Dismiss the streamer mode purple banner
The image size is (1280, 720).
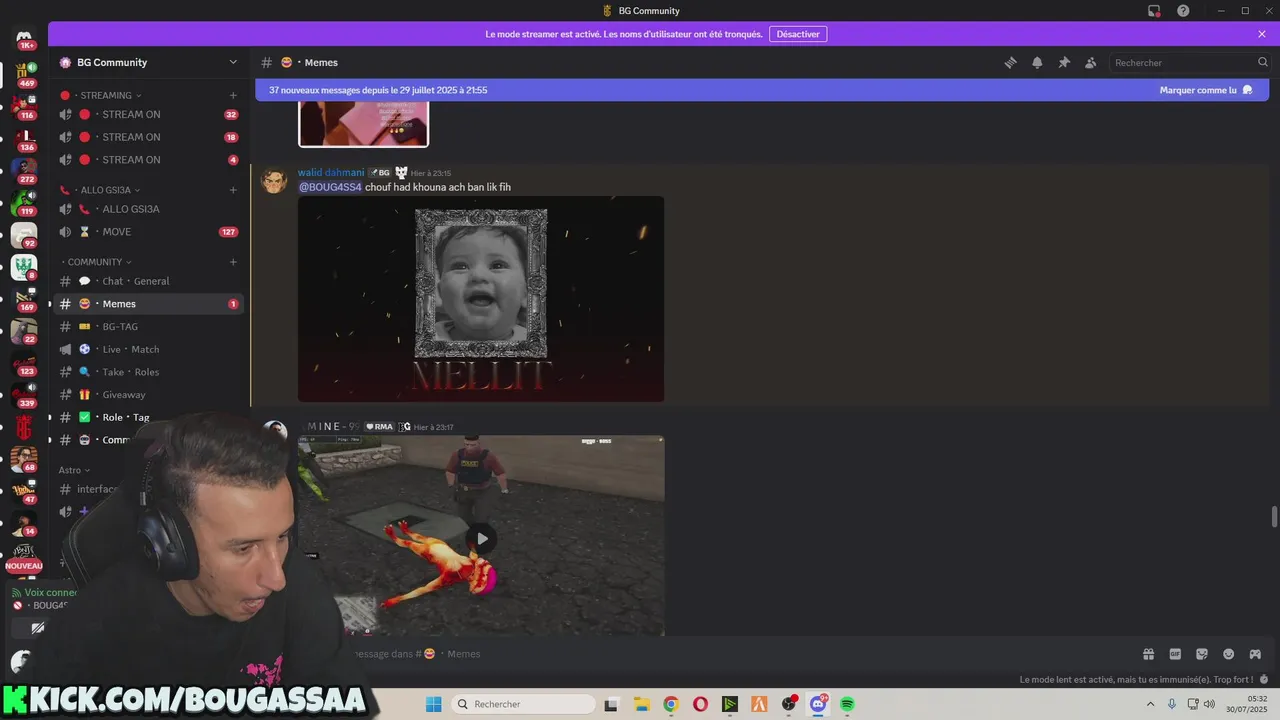pos(1262,34)
